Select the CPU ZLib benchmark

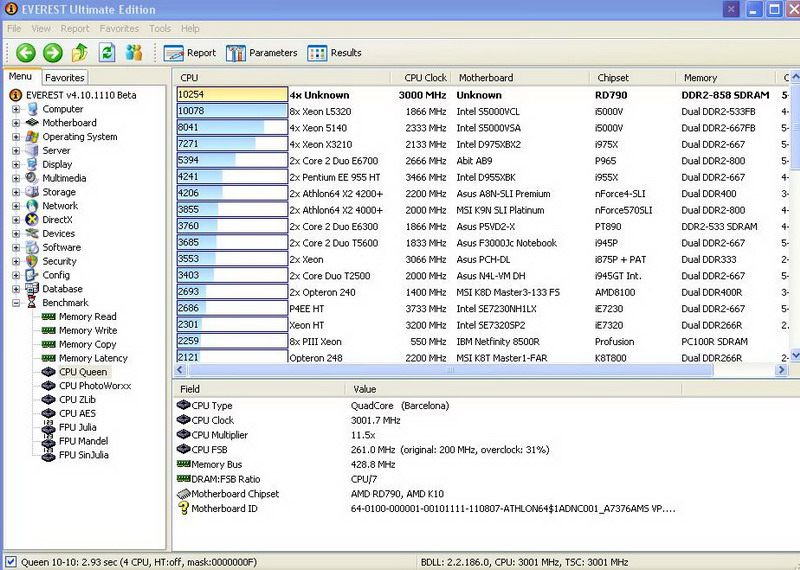[x=77, y=399]
